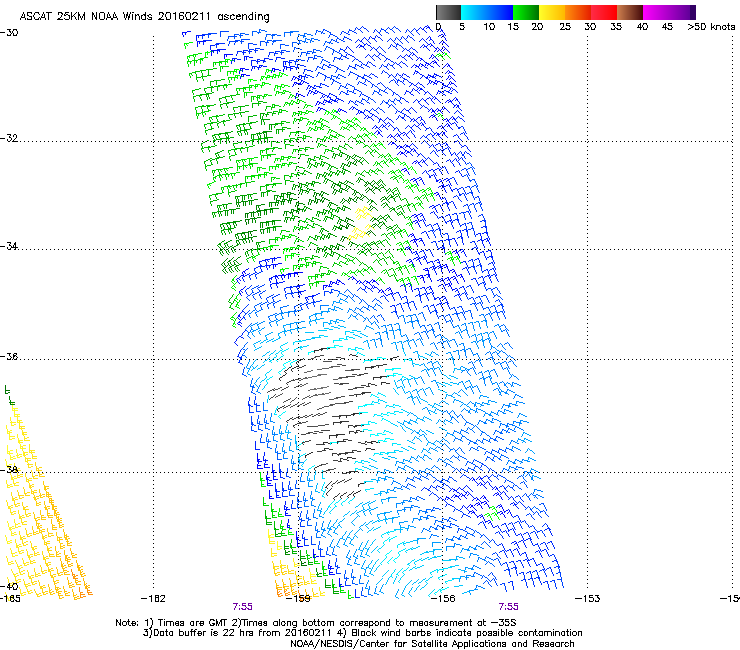
Task: Click the brown 35-40 knots legend segment
Action: click(x=630, y=12)
